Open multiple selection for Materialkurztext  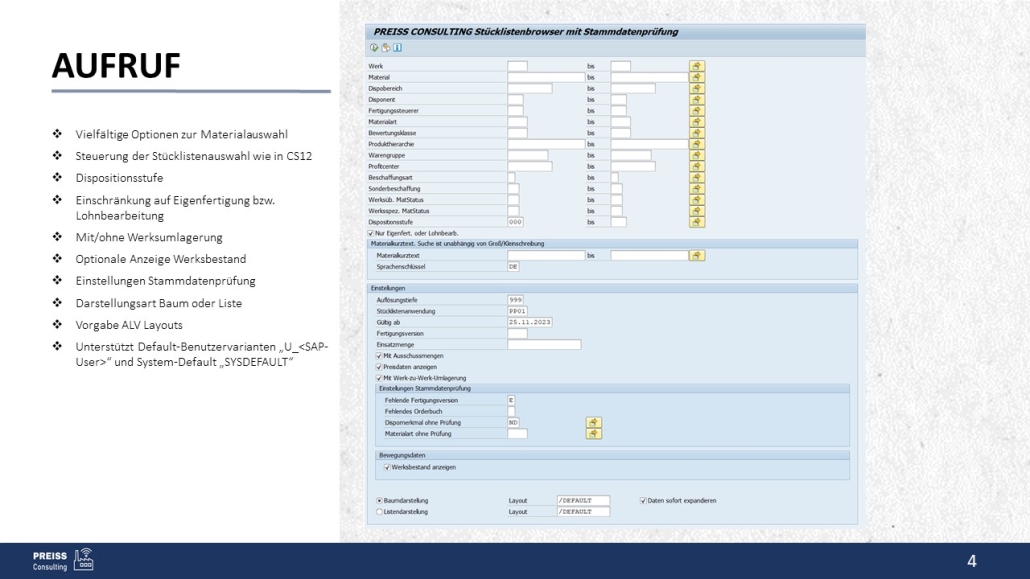pos(697,256)
